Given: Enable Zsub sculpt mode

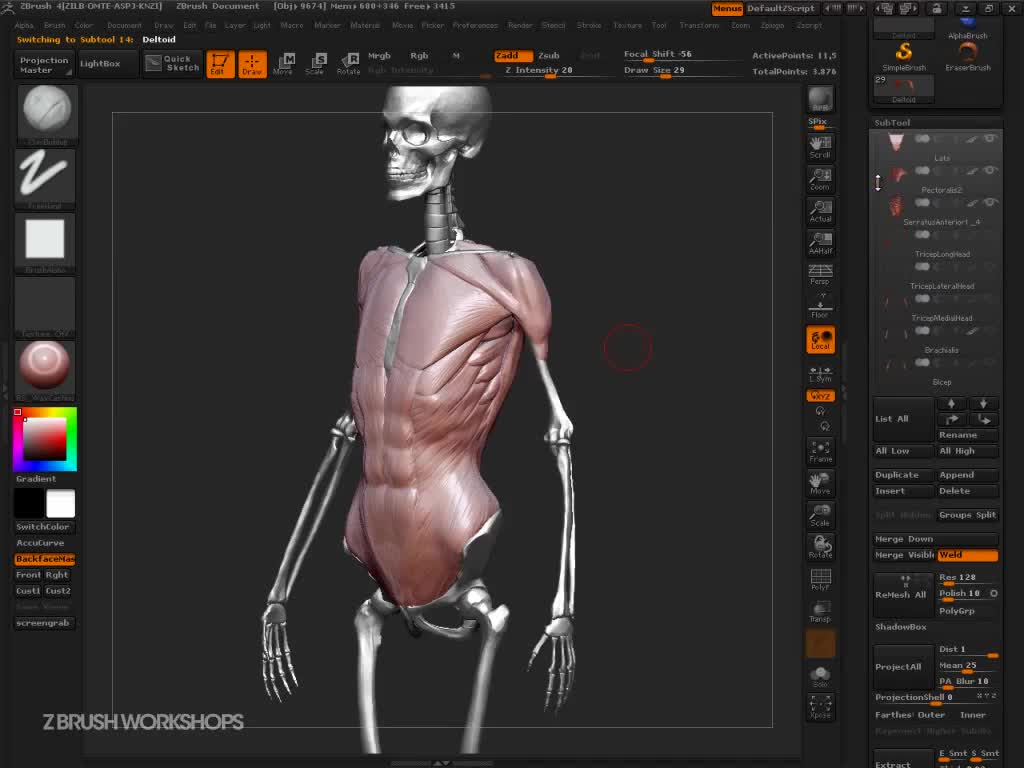Looking at the screenshot, I should click(549, 56).
